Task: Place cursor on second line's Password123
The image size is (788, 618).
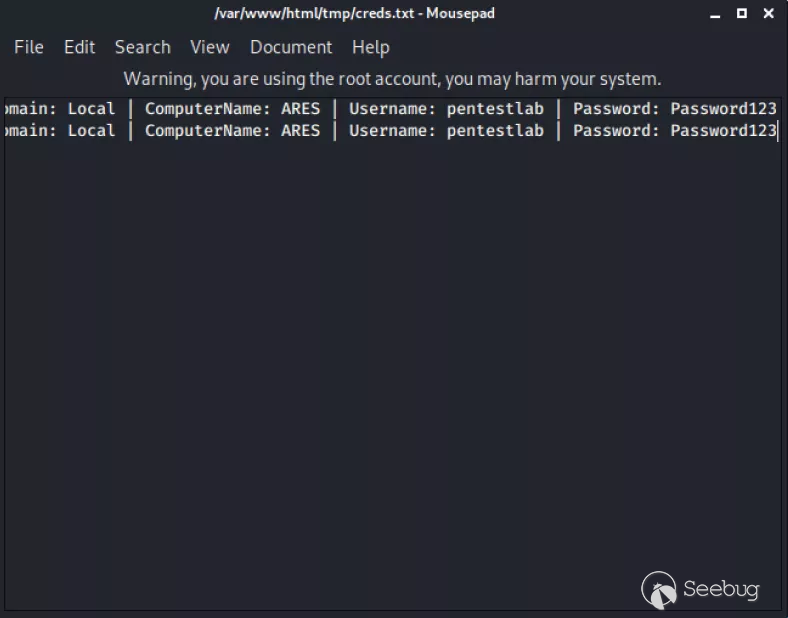Action: point(723,130)
